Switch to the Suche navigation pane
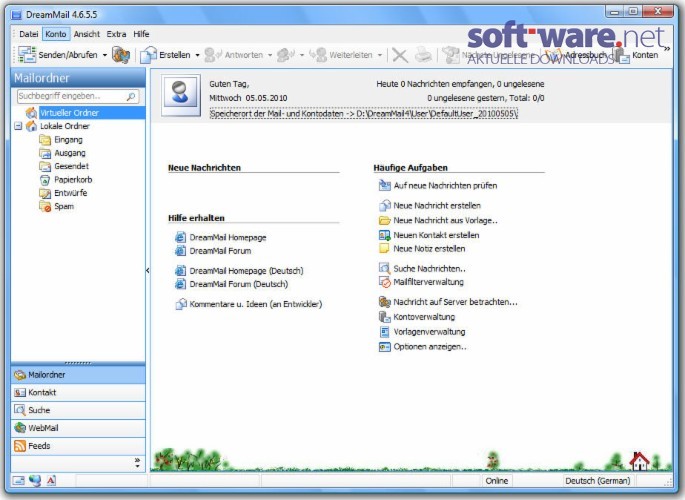The height and width of the screenshot is (500, 685). tap(78, 410)
